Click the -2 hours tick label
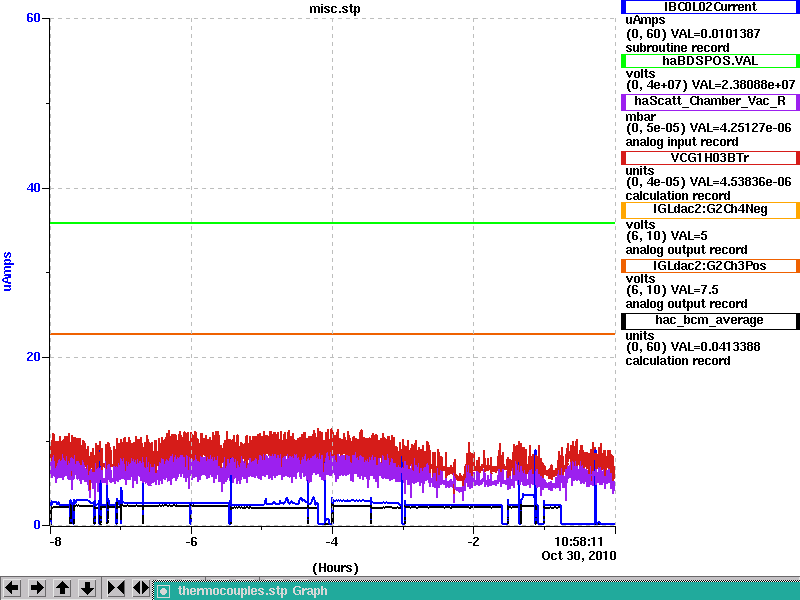The width and height of the screenshot is (800, 600). pos(473,542)
